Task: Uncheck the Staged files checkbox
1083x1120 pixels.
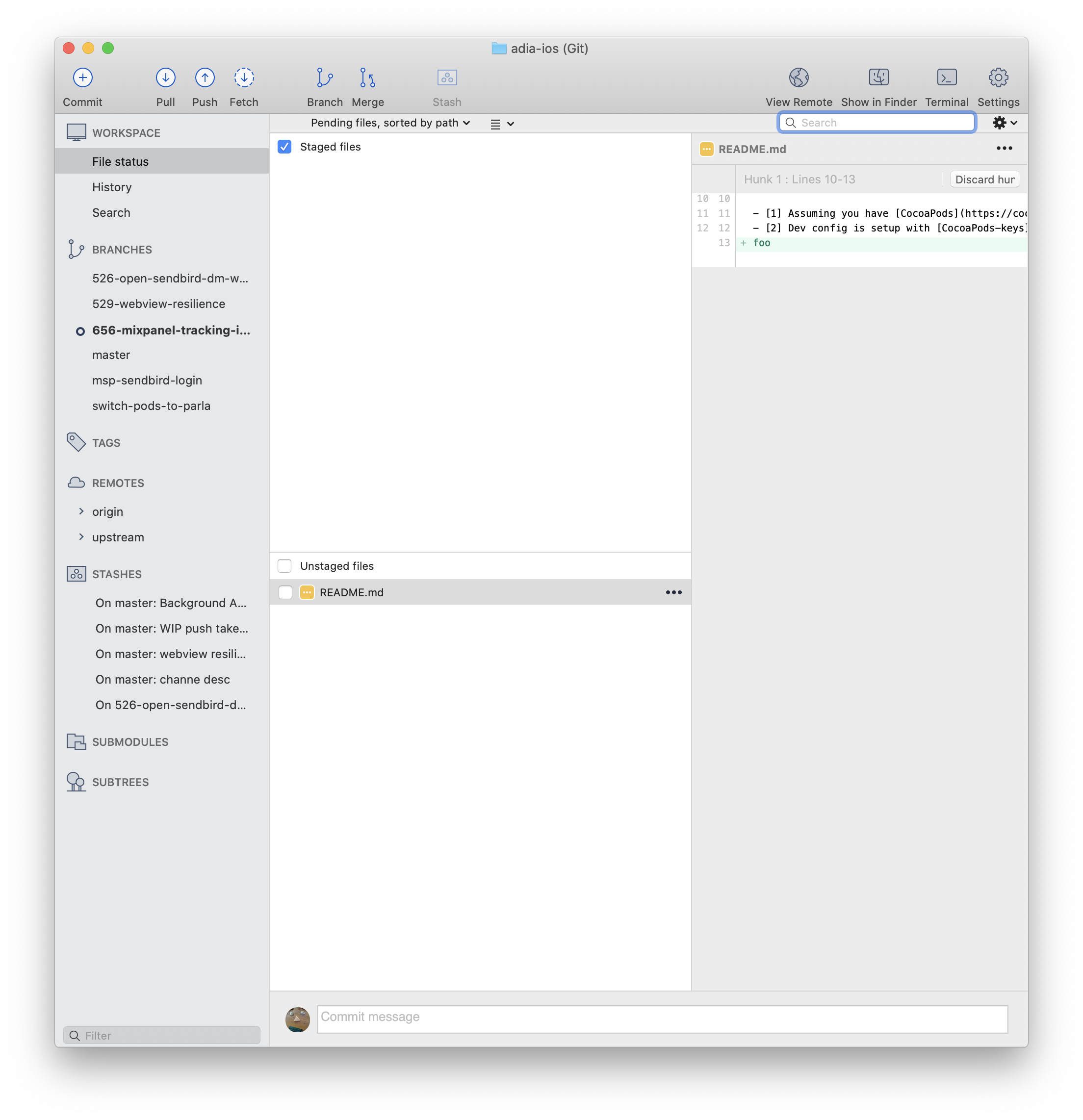Action: tap(284, 147)
